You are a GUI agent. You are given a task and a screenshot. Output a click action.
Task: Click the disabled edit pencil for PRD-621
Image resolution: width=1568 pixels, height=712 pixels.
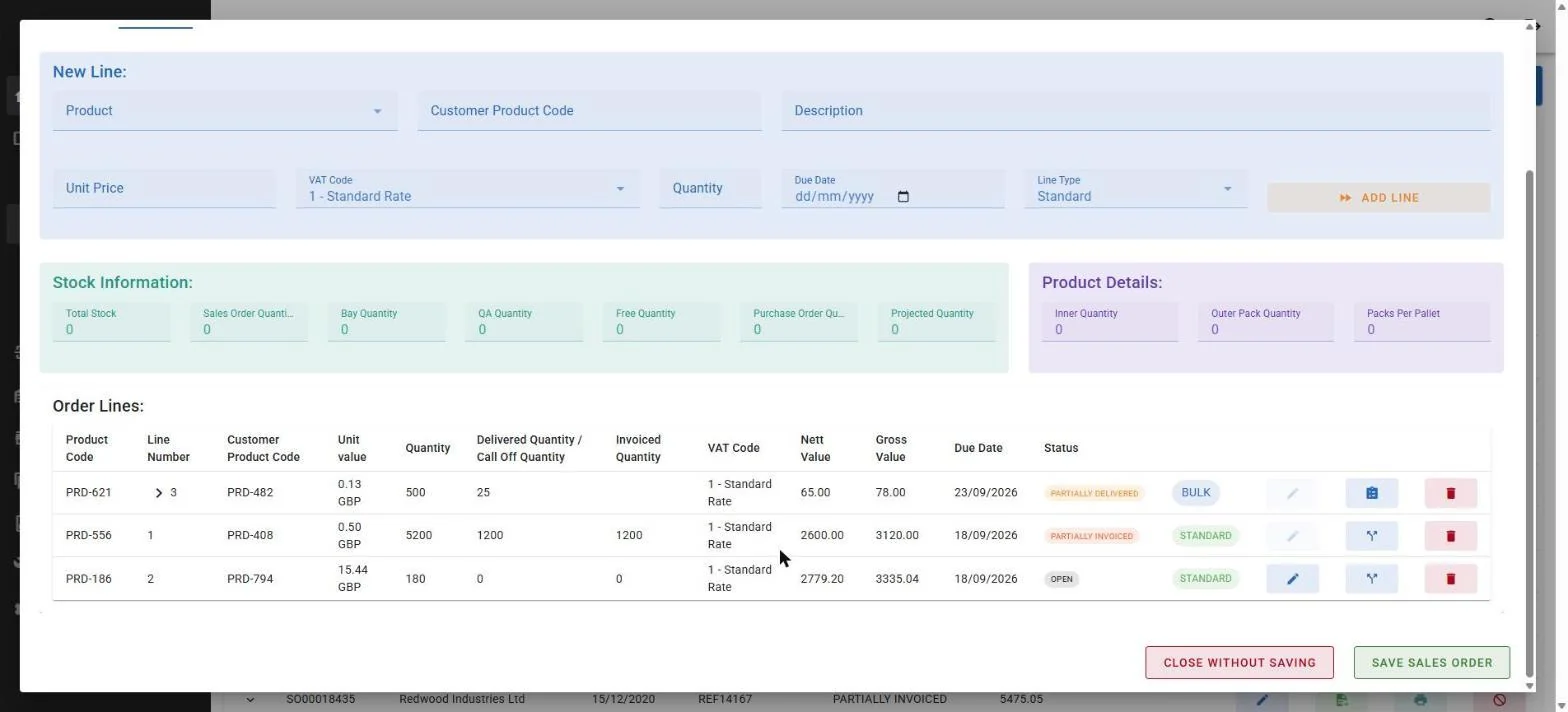1292,493
